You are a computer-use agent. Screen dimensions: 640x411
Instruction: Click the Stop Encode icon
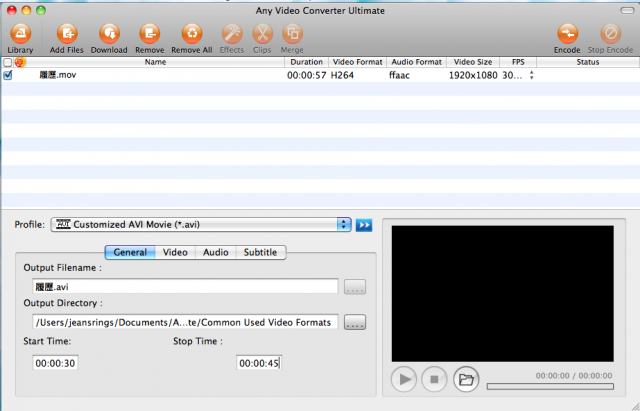(x=611, y=33)
